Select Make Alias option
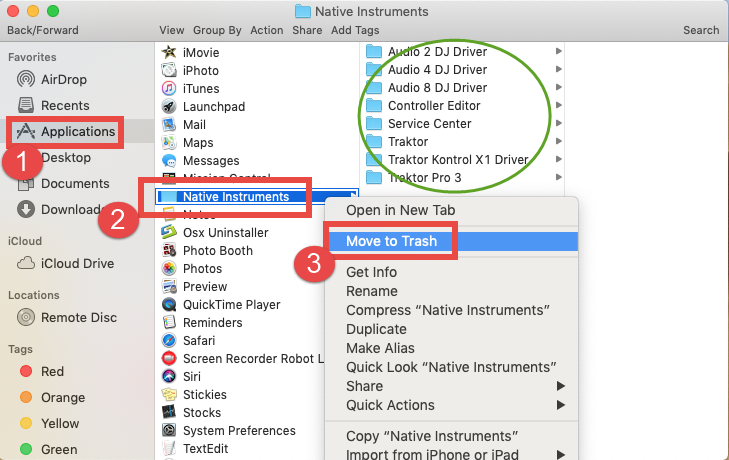Image resolution: width=729 pixels, height=460 pixels. click(x=451, y=348)
